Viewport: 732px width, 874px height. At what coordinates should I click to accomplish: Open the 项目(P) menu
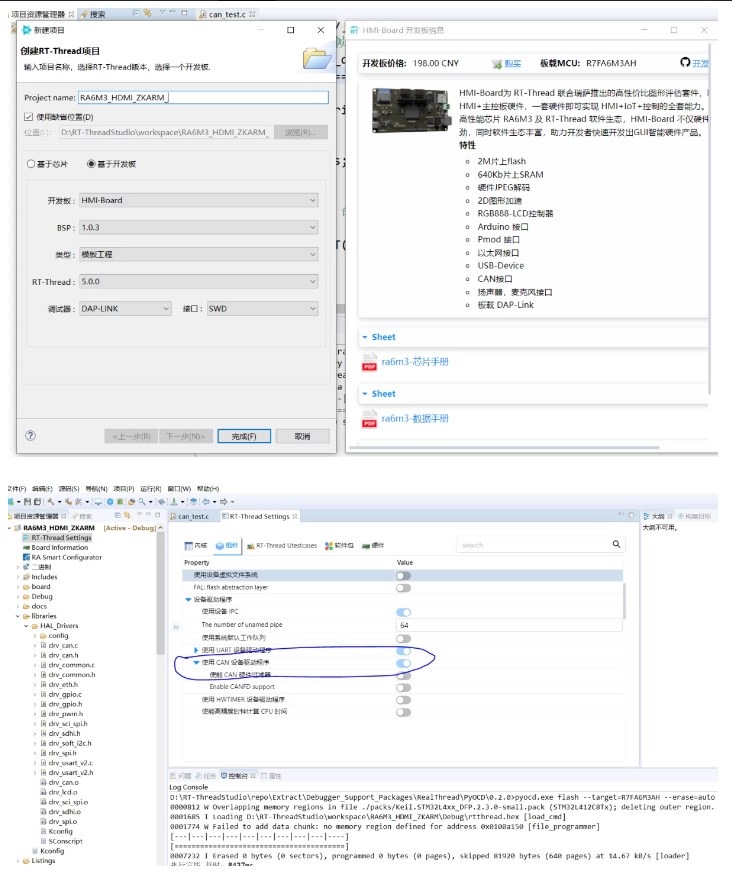point(124,489)
